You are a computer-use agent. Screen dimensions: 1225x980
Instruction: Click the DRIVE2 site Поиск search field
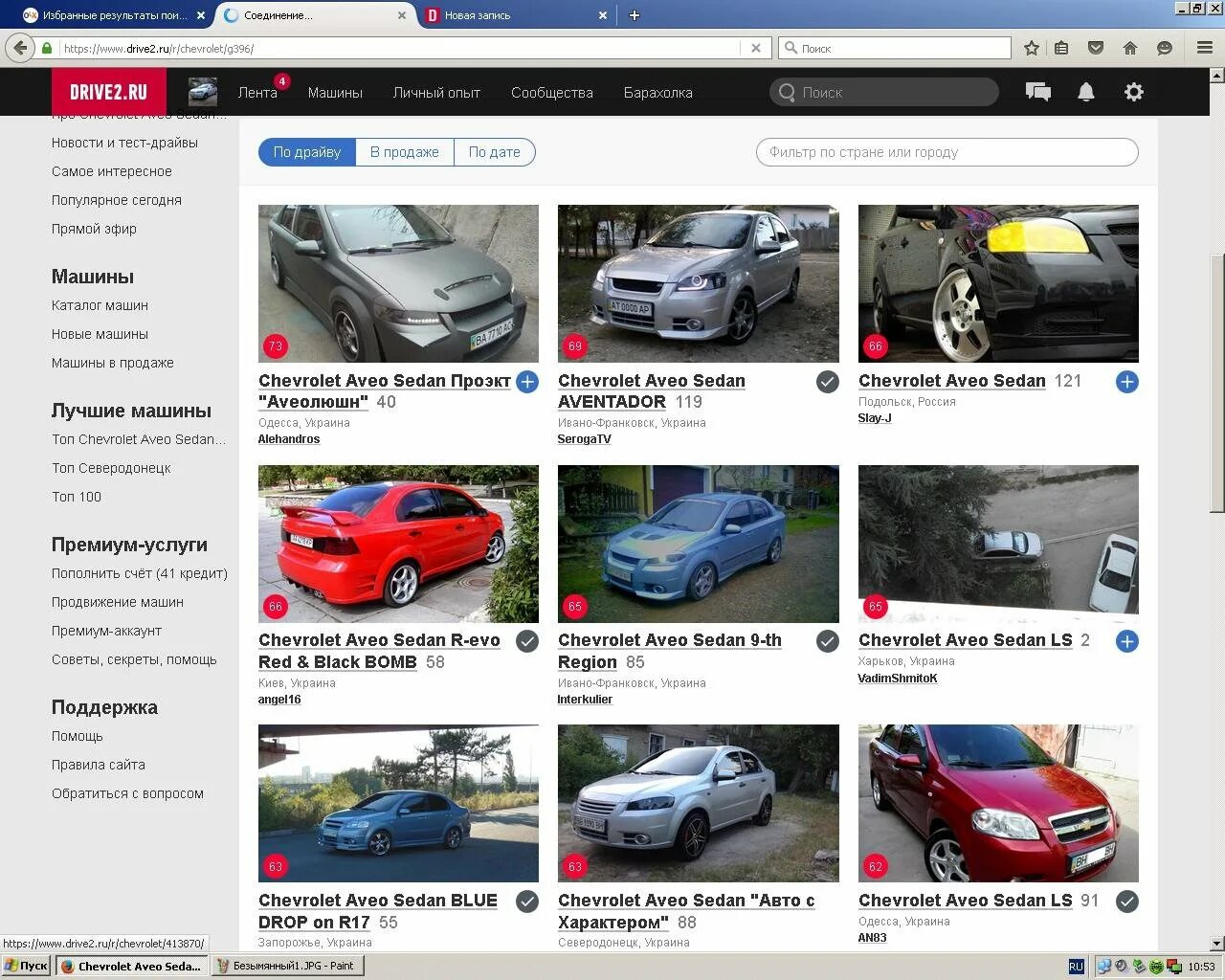pos(884,92)
